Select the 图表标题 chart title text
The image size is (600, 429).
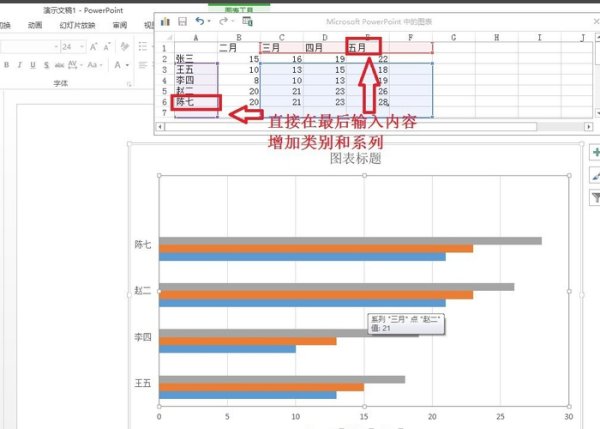click(x=355, y=158)
